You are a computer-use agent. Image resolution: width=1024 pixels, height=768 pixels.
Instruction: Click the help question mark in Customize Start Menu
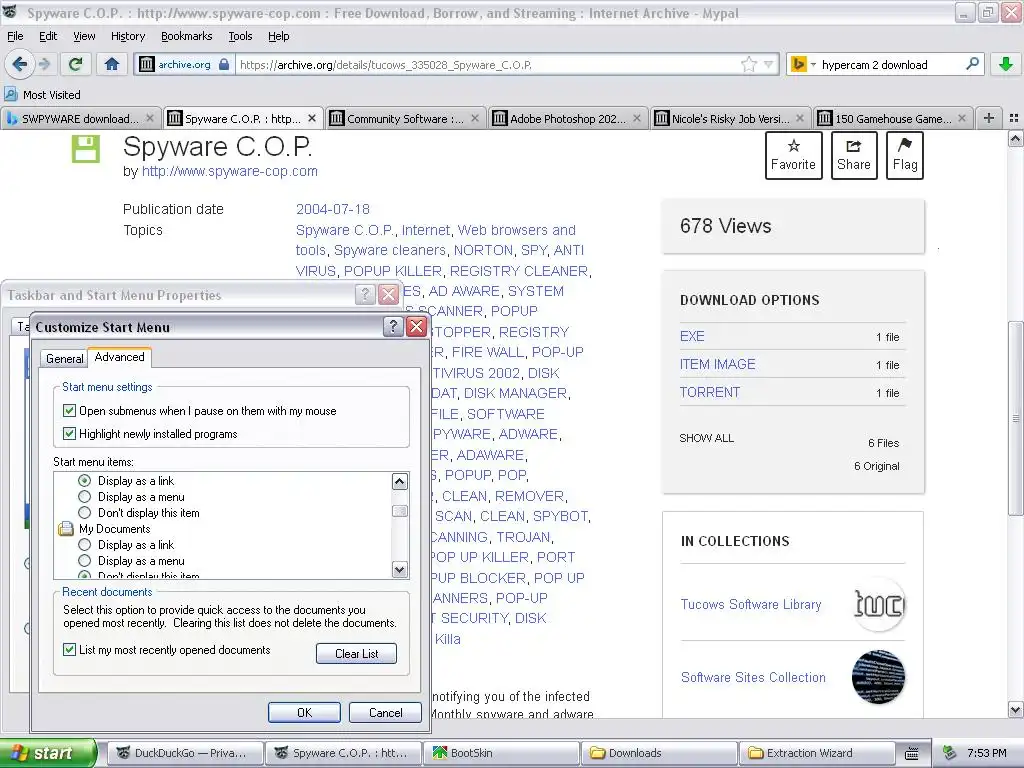pos(393,327)
